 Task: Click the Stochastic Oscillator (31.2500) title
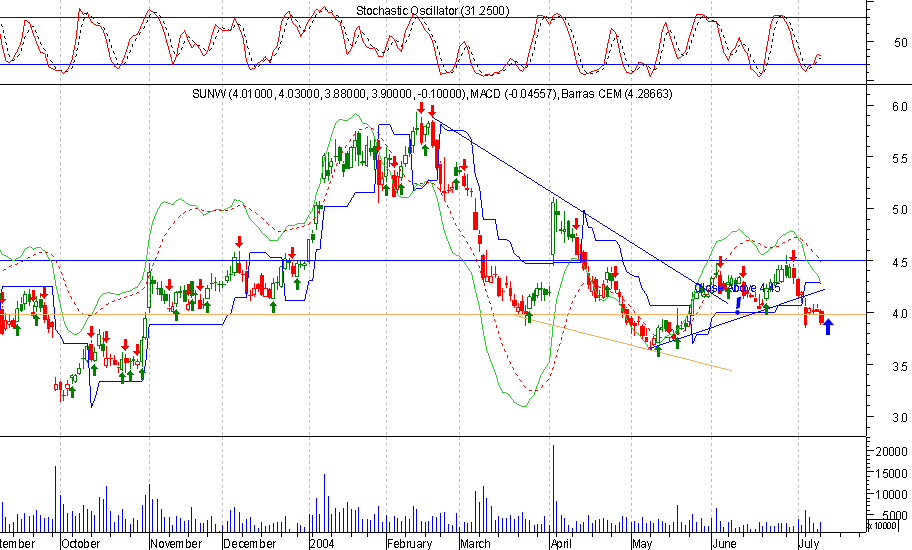click(432, 10)
